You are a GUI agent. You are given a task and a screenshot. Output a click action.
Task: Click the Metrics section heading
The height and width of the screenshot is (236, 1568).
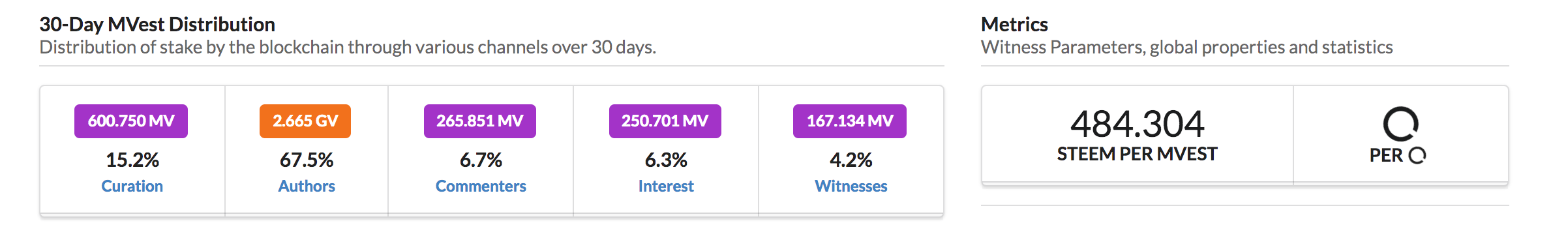[1014, 25]
